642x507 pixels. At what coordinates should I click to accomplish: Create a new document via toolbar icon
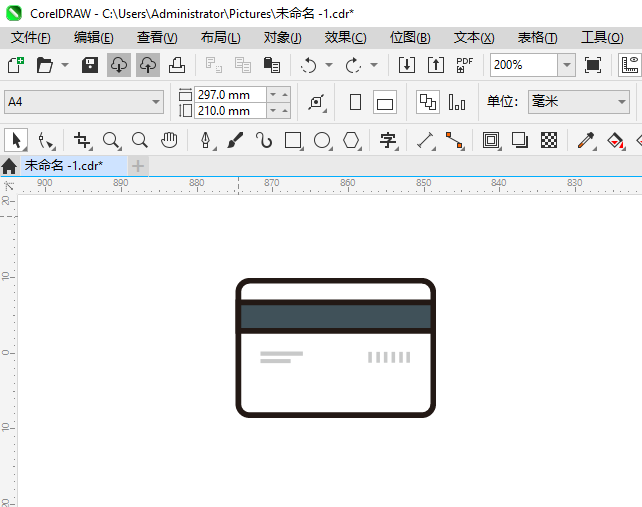coord(16,65)
